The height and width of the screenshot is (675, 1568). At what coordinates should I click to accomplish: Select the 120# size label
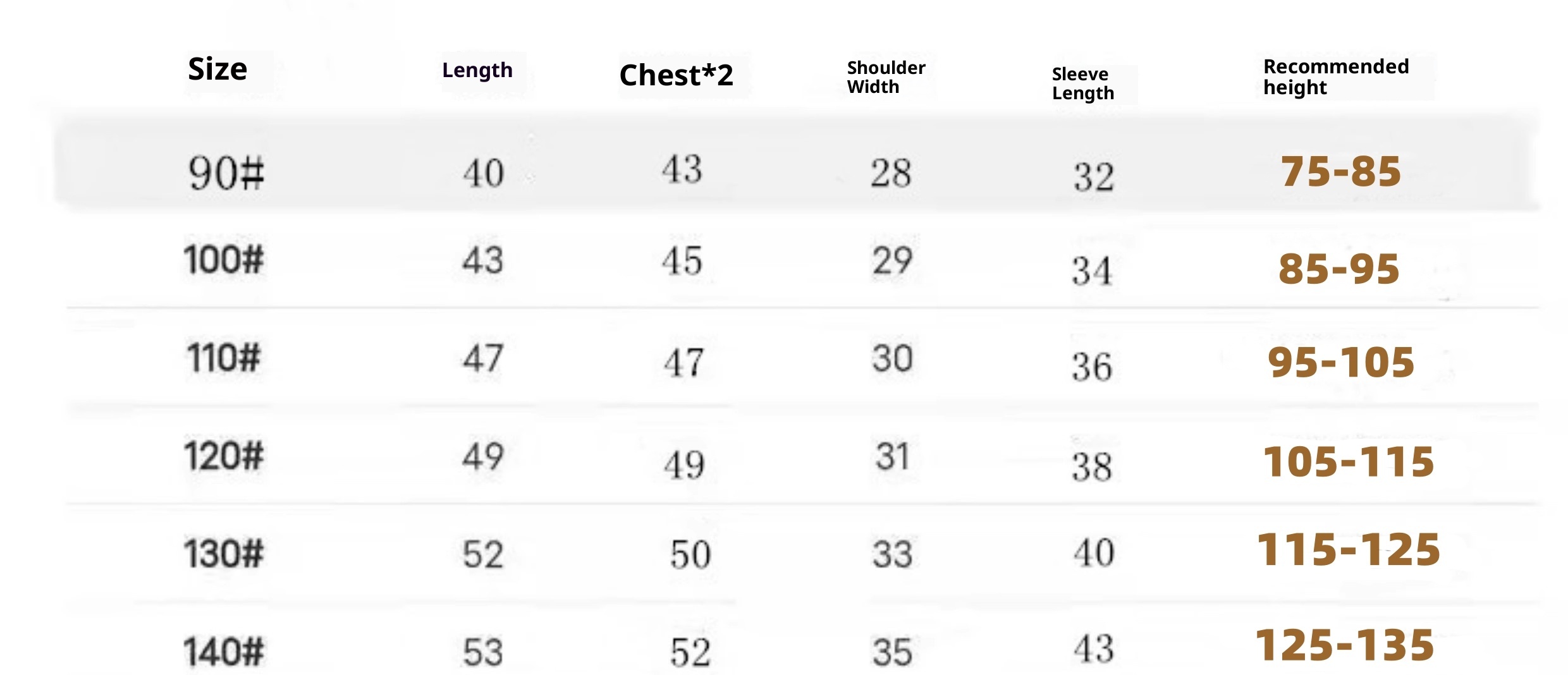click(223, 456)
